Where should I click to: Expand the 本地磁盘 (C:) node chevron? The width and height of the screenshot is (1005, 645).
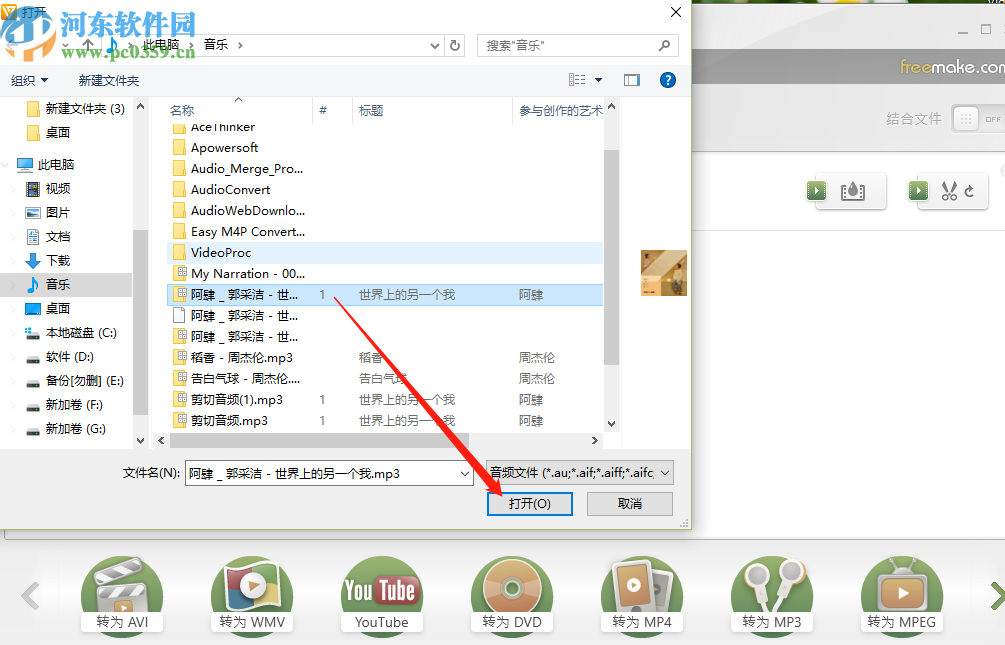(13, 333)
